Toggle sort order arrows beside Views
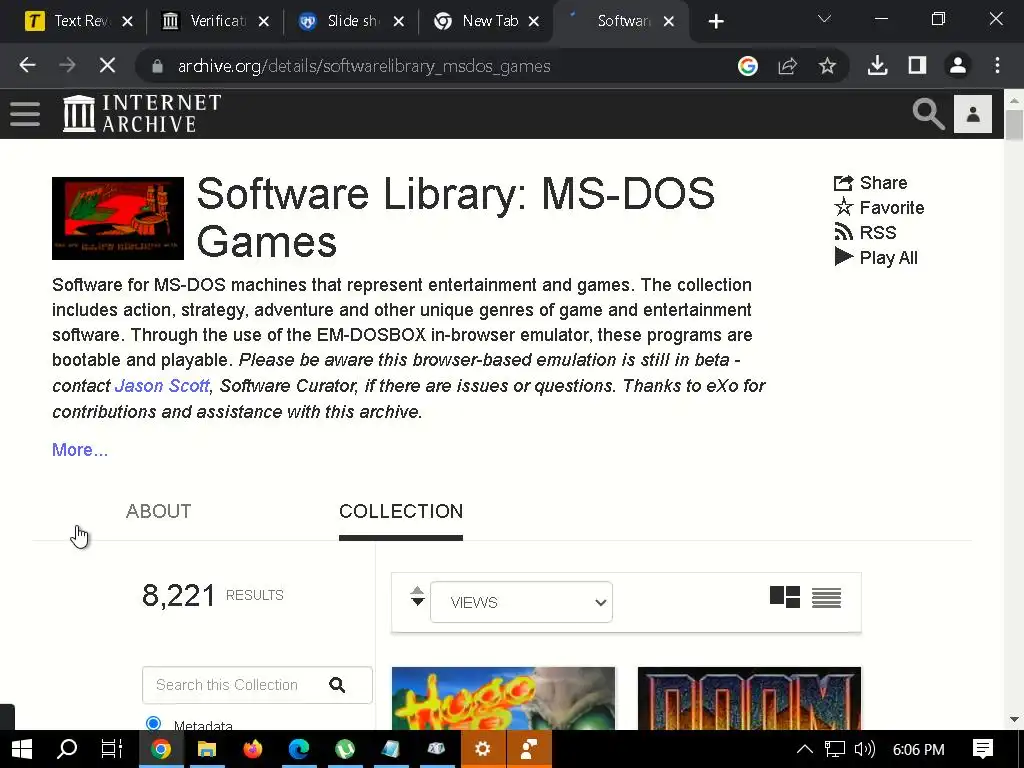The image size is (1024, 768). click(417, 596)
